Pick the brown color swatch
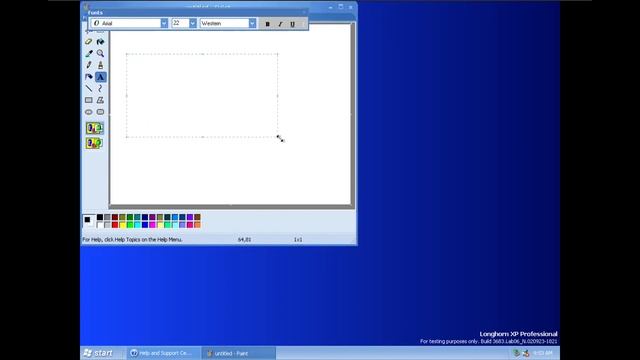The width and height of the screenshot is (640, 360). pos(197,217)
